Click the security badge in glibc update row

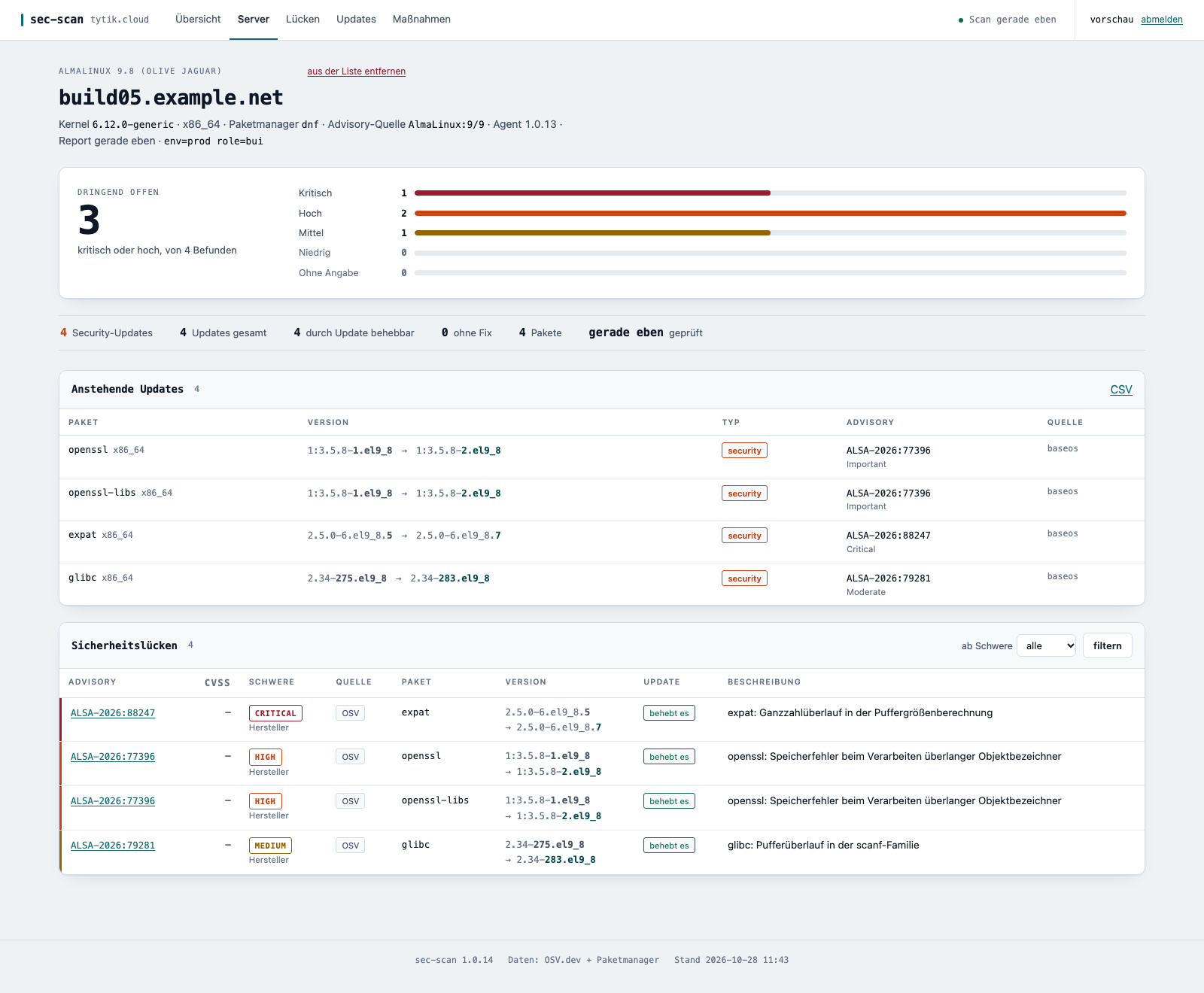pyautogui.click(x=744, y=578)
